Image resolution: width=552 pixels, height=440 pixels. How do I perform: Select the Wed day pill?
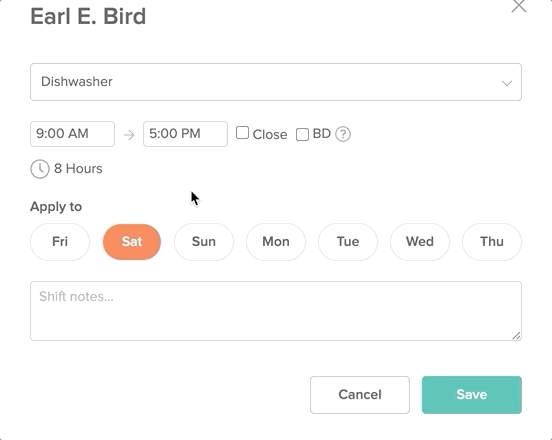click(420, 242)
